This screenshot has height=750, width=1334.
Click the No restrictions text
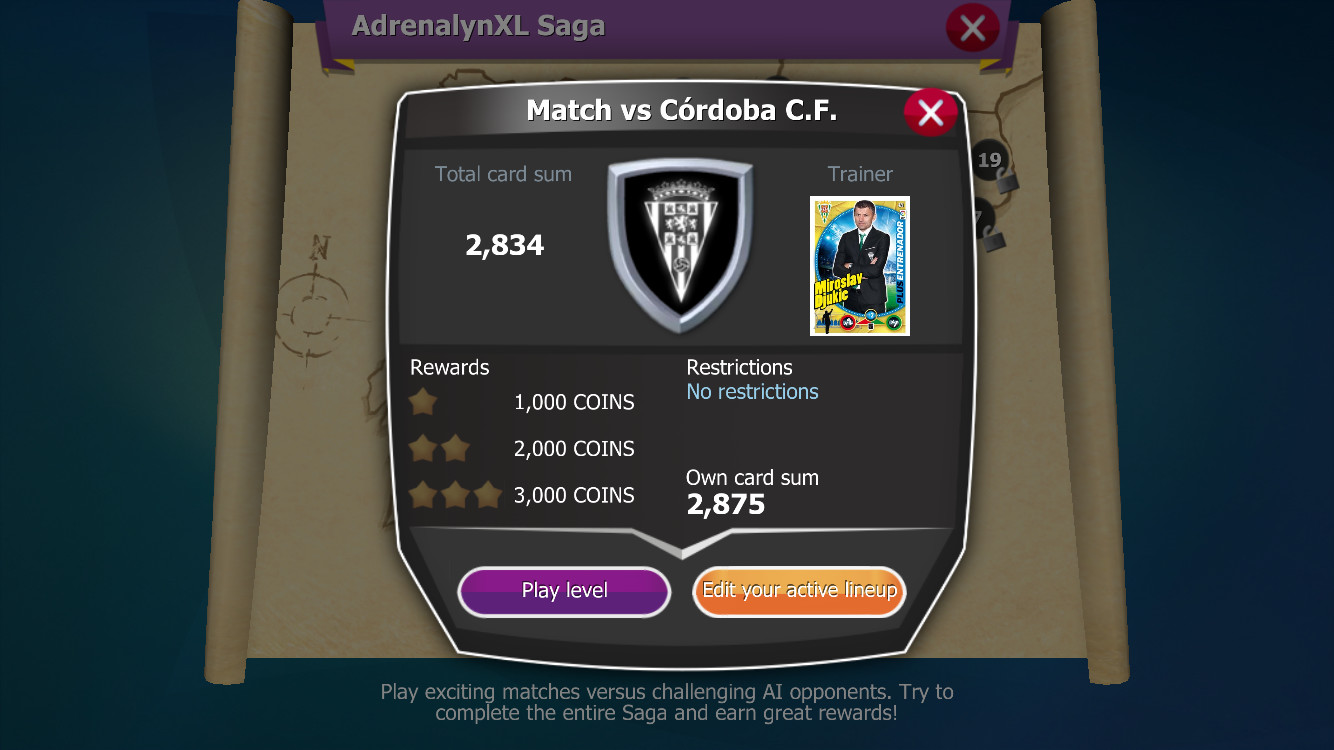(x=752, y=392)
